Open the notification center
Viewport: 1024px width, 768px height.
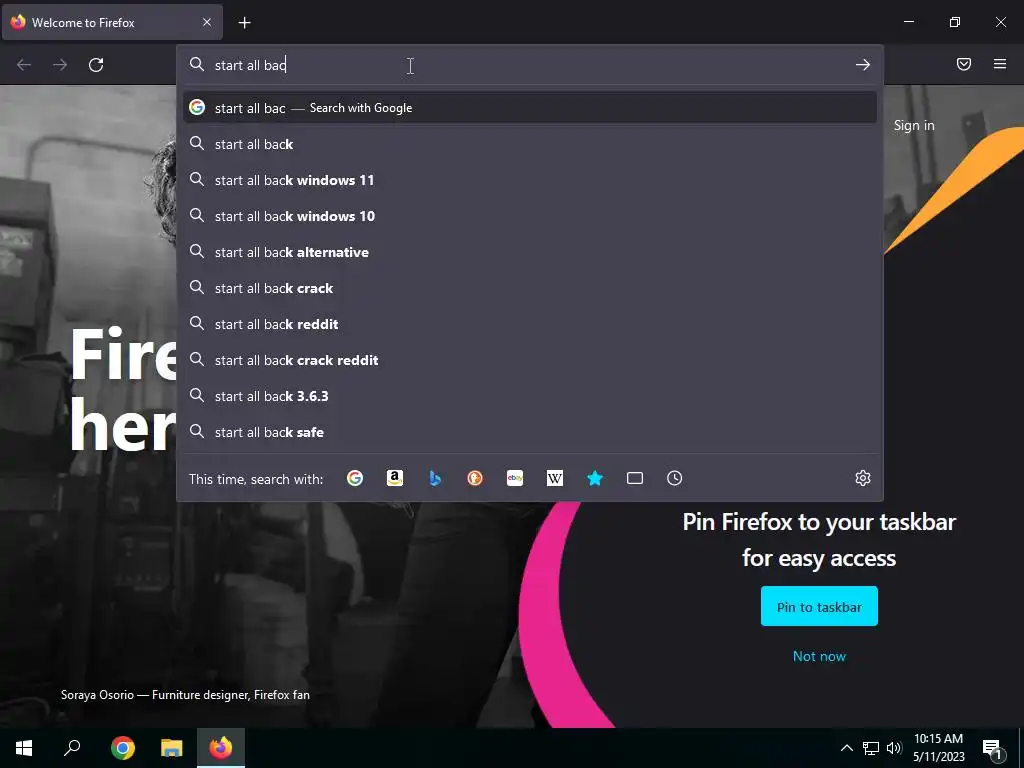point(993,749)
